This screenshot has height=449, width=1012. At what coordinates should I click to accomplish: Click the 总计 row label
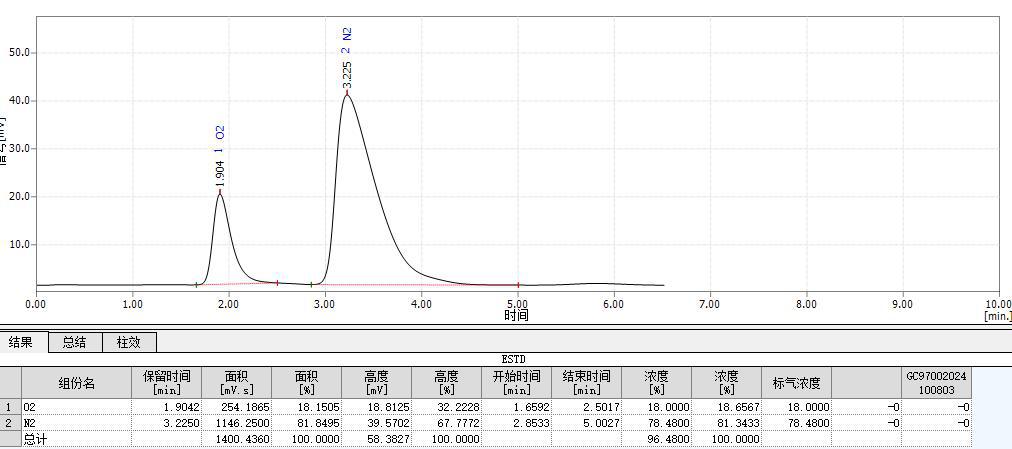click(x=77, y=439)
